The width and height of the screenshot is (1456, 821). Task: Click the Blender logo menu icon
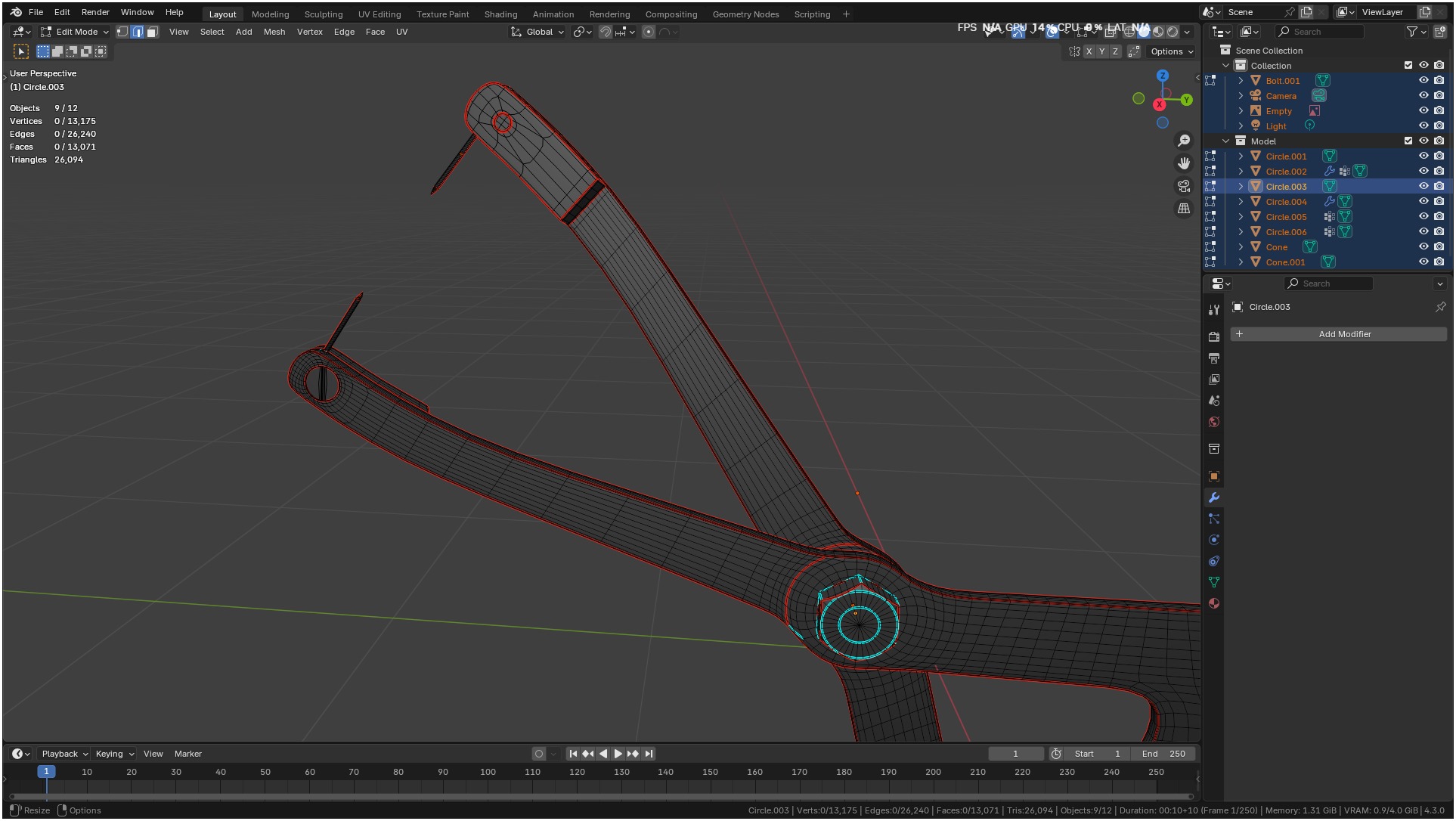(16, 12)
